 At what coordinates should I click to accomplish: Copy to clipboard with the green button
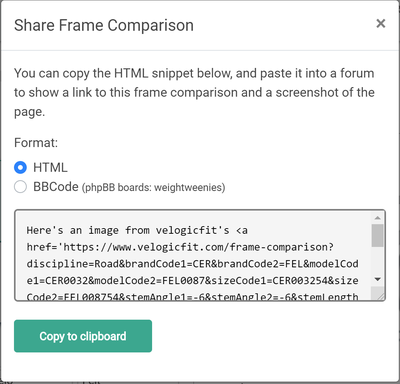tap(83, 336)
